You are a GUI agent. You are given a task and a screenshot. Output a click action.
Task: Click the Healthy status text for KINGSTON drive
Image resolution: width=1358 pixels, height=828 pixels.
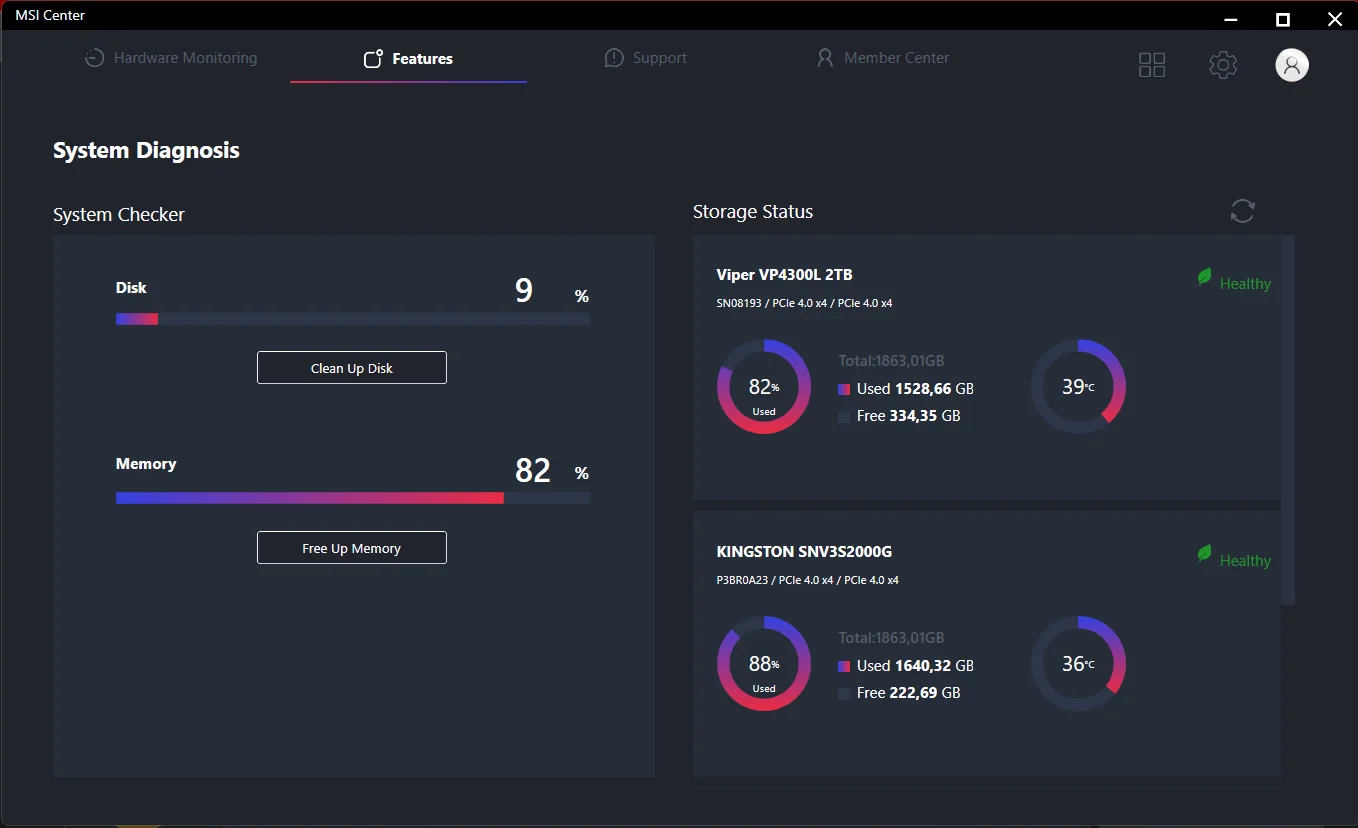1245,561
